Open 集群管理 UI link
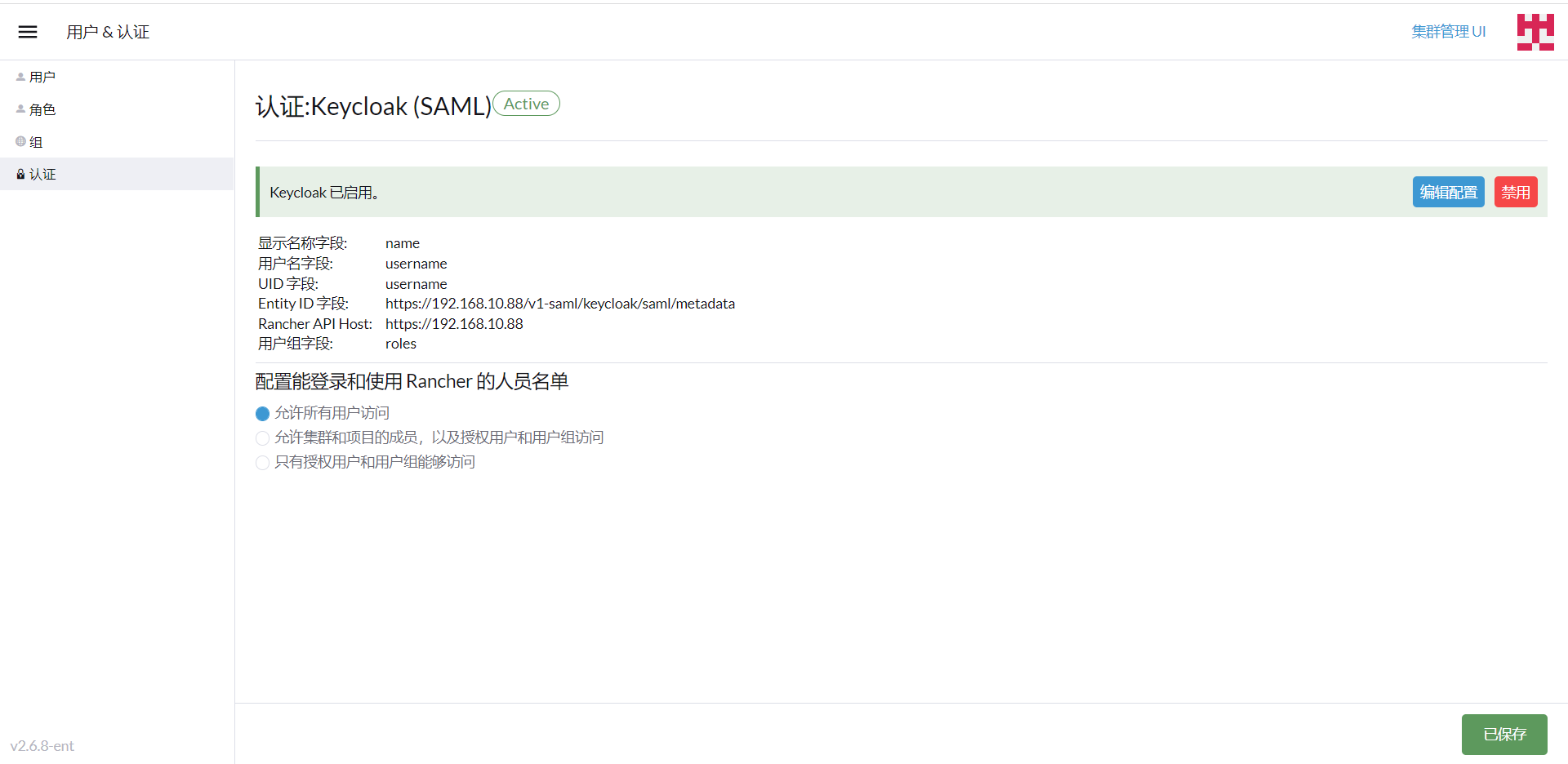 [x=1448, y=31]
